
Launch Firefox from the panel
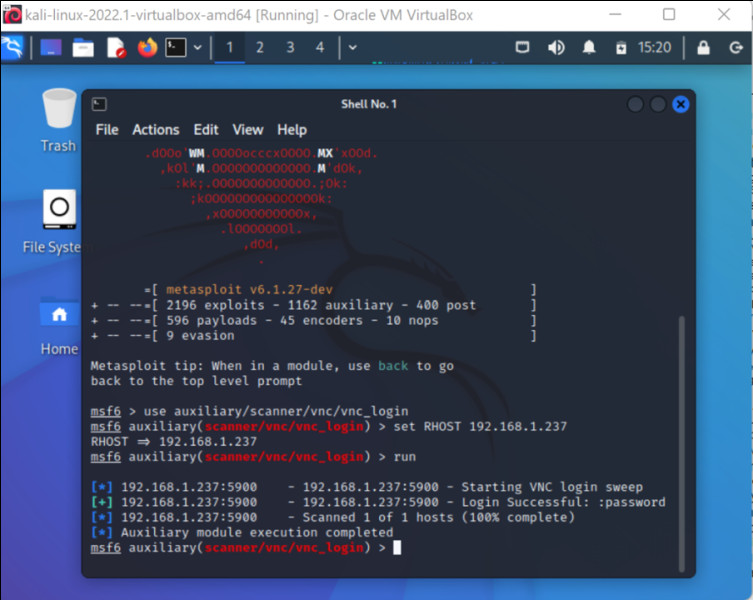tap(147, 48)
